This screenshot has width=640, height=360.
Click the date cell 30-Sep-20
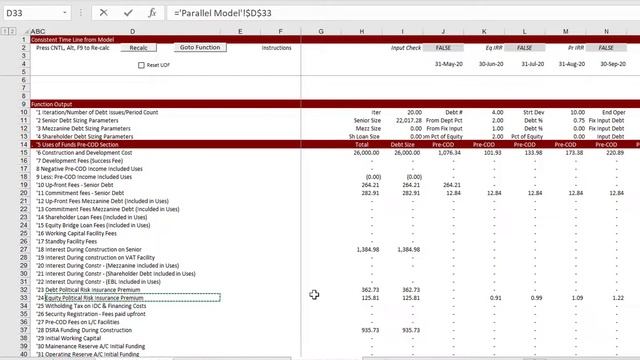pyautogui.click(x=613, y=64)
